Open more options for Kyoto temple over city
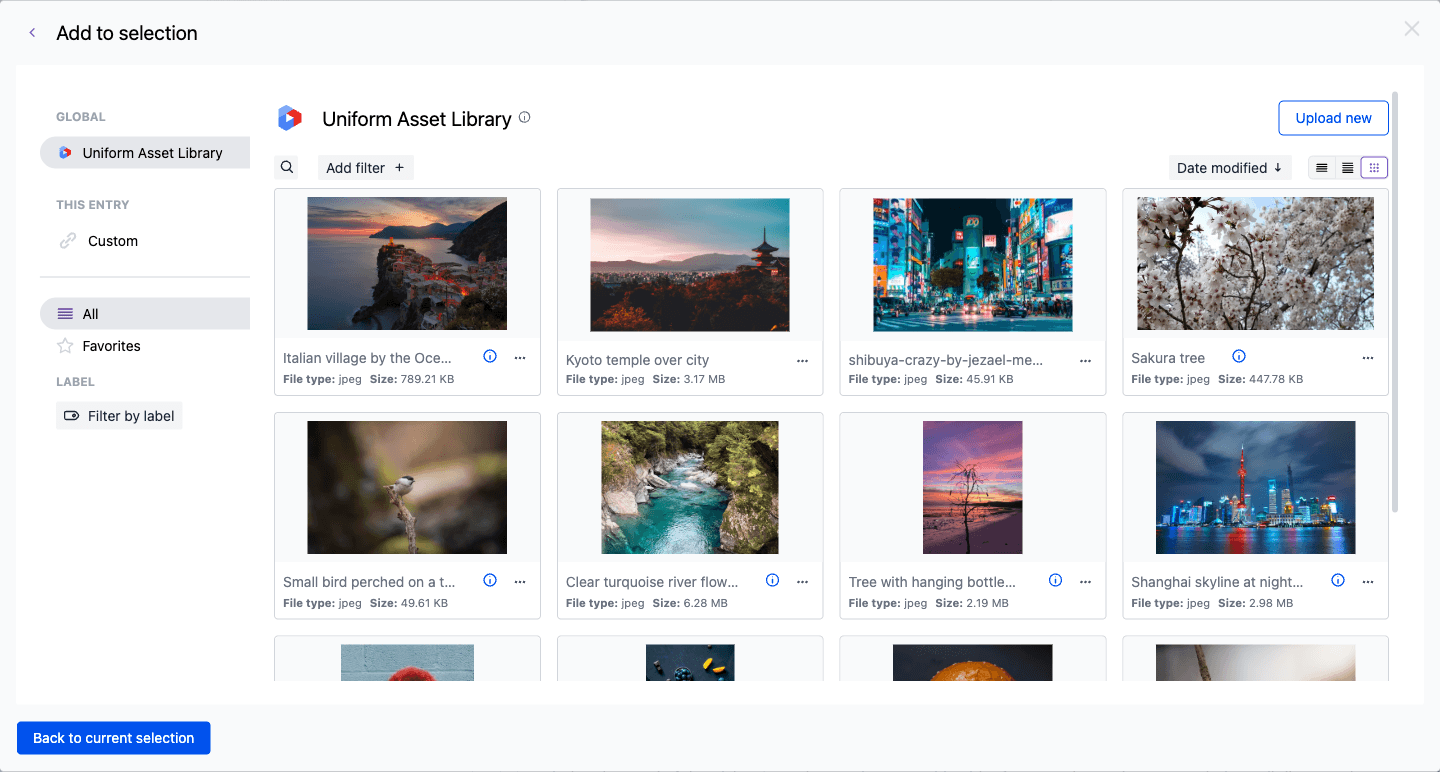The image size is (1440, 772). click(802, 361)
